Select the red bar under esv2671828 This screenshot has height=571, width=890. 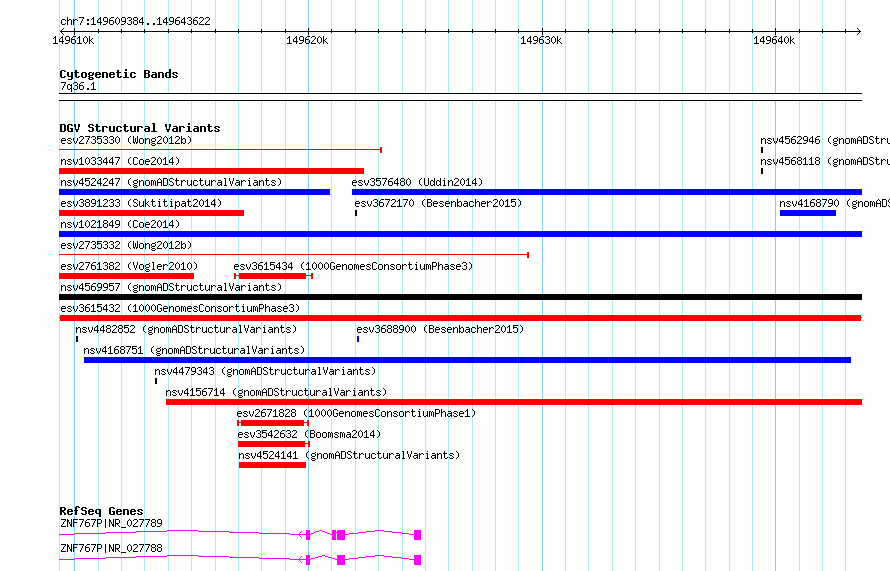coord(272,423)
